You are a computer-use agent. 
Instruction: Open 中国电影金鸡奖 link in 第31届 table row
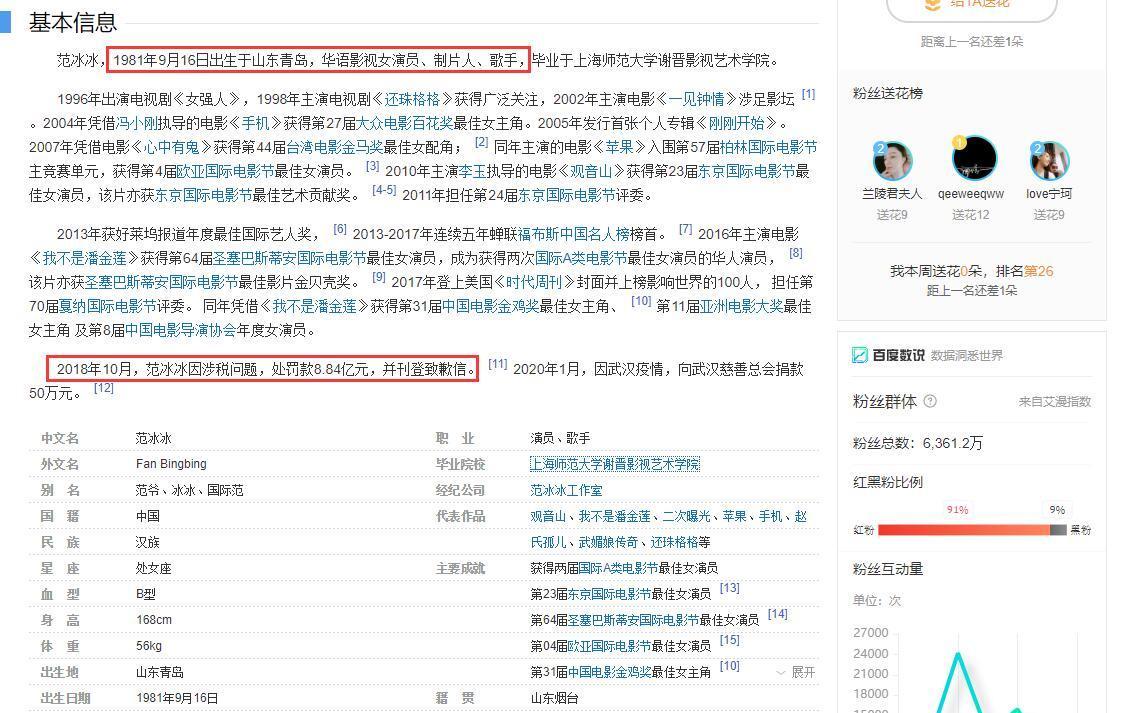coord(609,672)
